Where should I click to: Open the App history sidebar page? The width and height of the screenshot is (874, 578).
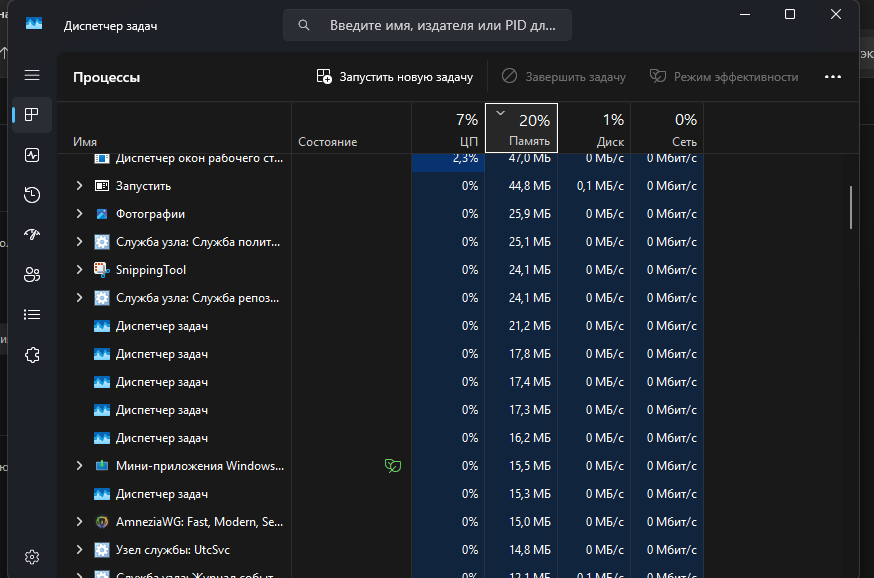(x=32, y=195)
